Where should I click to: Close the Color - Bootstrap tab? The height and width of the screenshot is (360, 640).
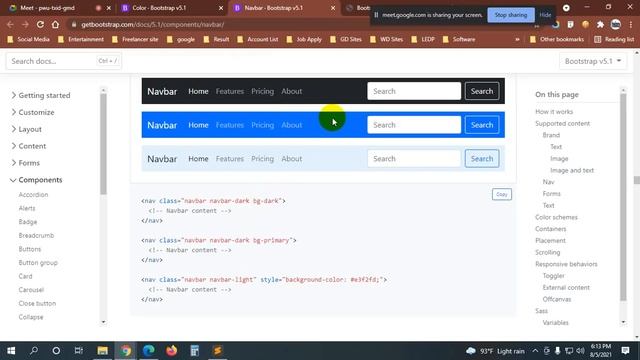point(221,8)
